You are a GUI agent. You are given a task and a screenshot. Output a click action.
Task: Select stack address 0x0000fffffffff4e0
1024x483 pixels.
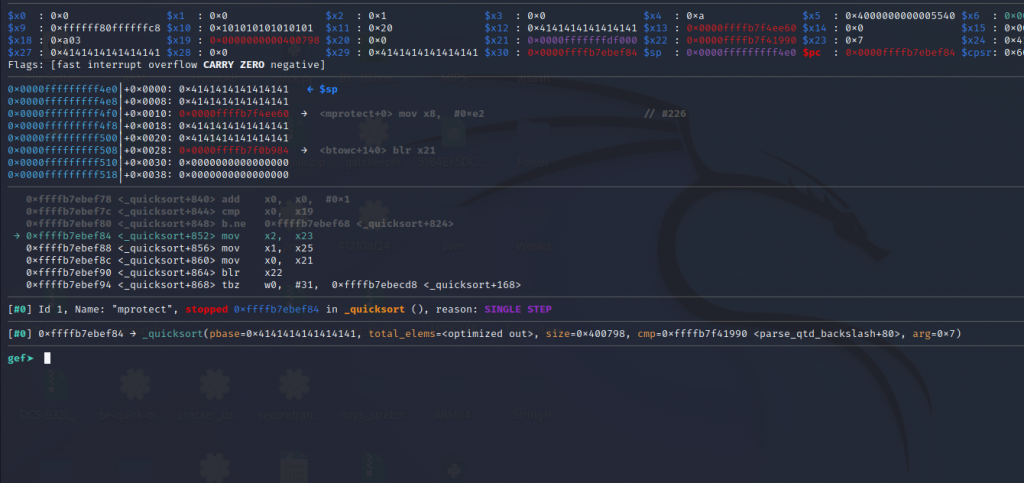point(62,89)
